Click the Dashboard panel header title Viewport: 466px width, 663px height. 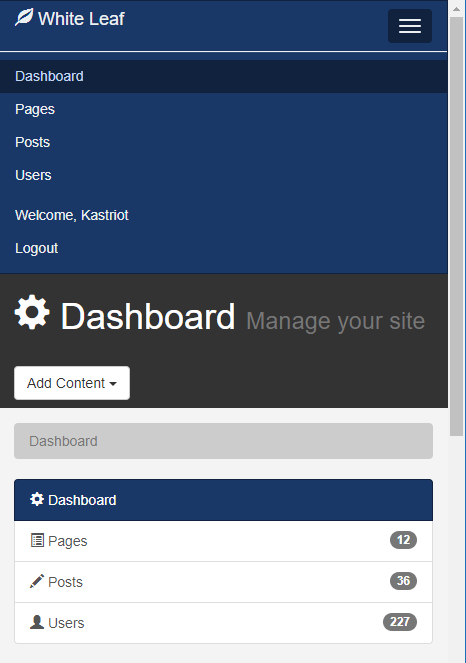(x=82, y=500)
